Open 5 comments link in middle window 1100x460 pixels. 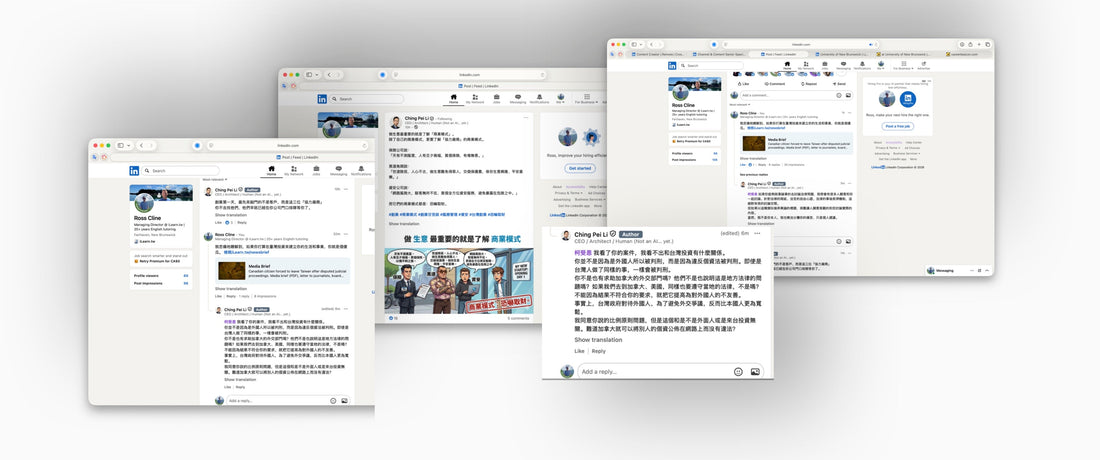point(518,318)
